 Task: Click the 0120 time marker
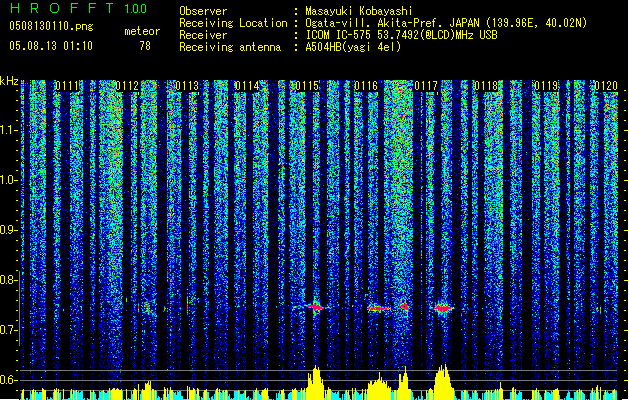coord(606,86)
